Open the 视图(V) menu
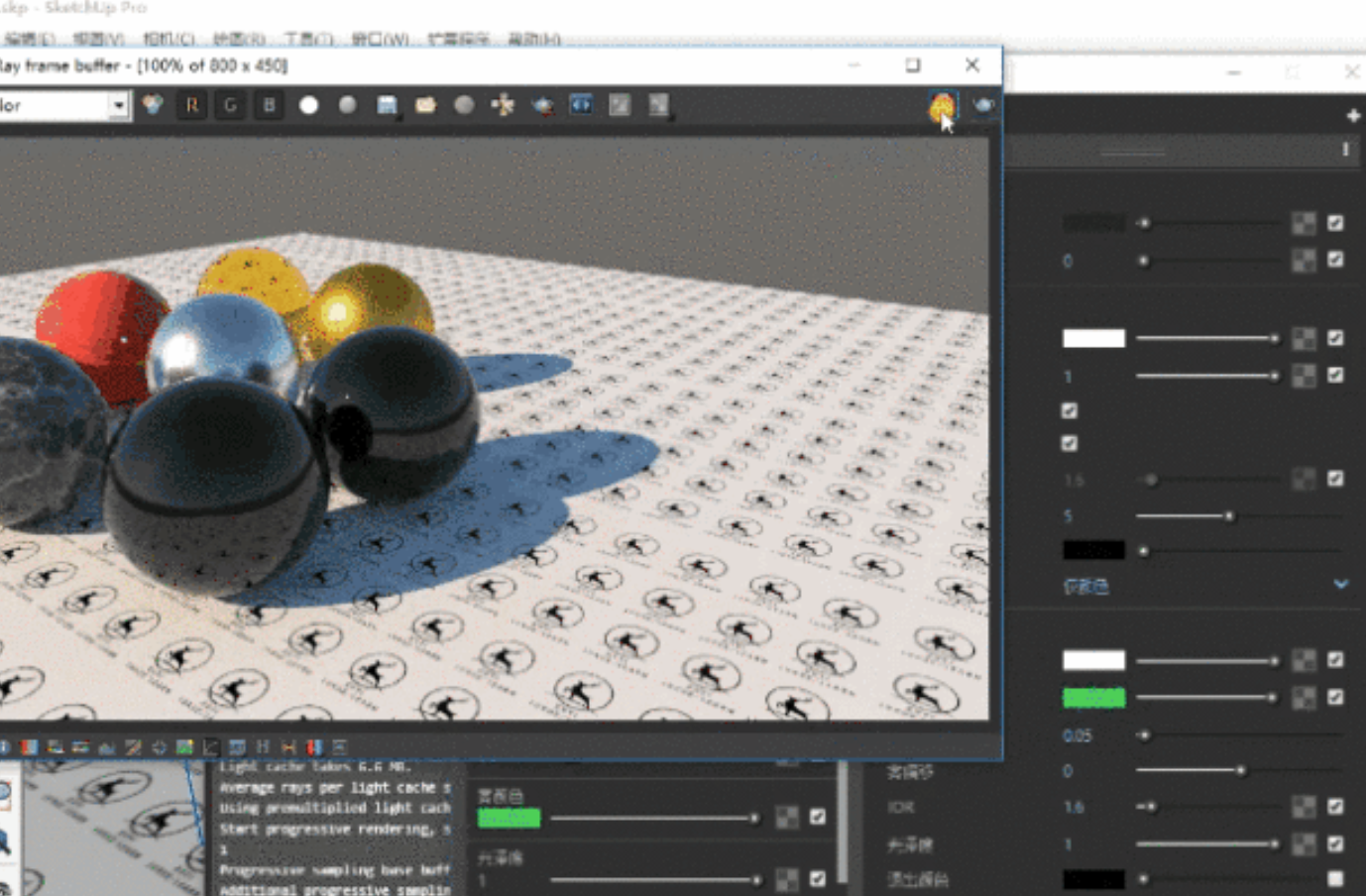The height and width of the screenshot is (896, 1366). point(98,39)
